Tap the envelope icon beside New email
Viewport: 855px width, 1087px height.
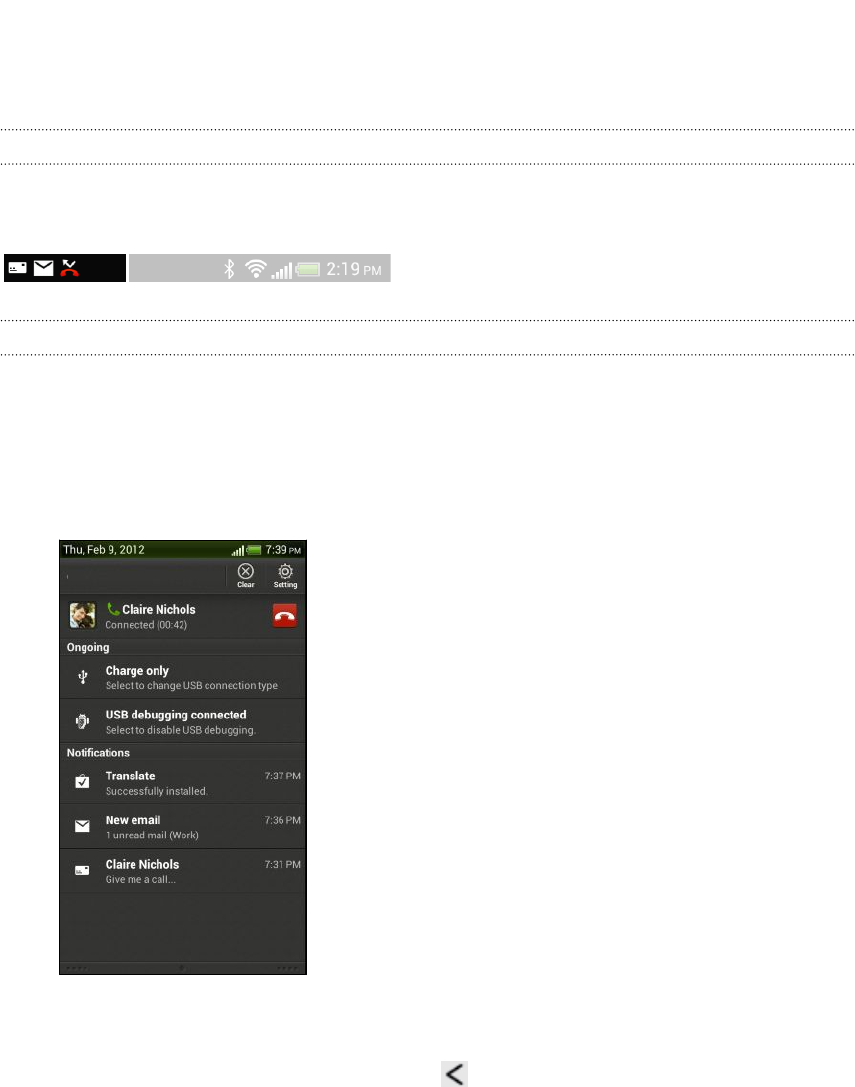click(83, 826)
